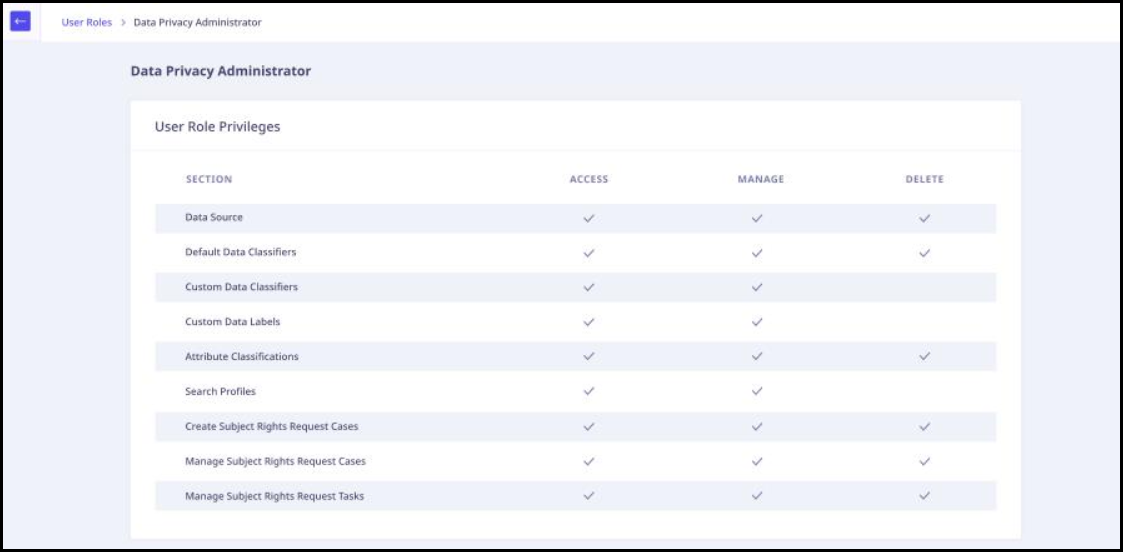The image size is (1123, 552).
Task: Click Custom Data Labels Manage checkmark
Action: click(757, 322)
